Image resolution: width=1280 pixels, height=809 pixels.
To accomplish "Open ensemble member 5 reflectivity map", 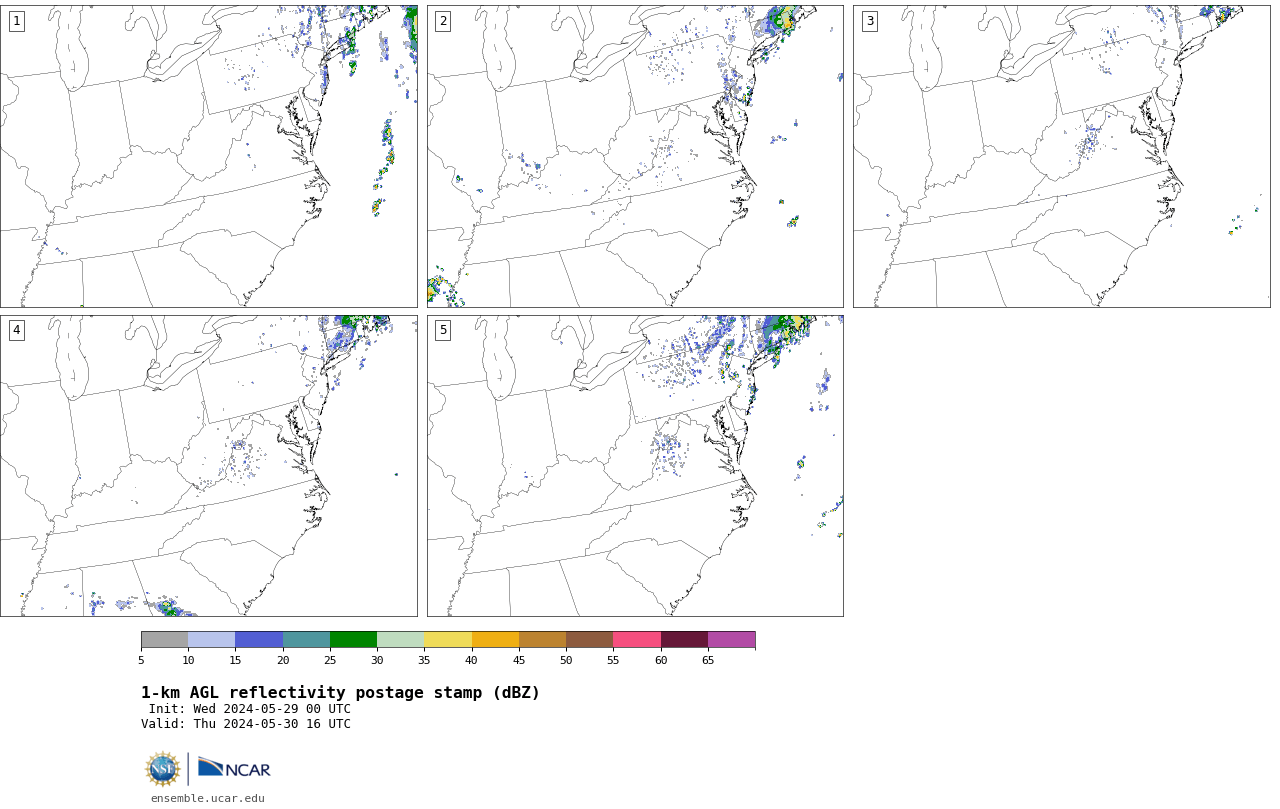I will click(635, 466).
